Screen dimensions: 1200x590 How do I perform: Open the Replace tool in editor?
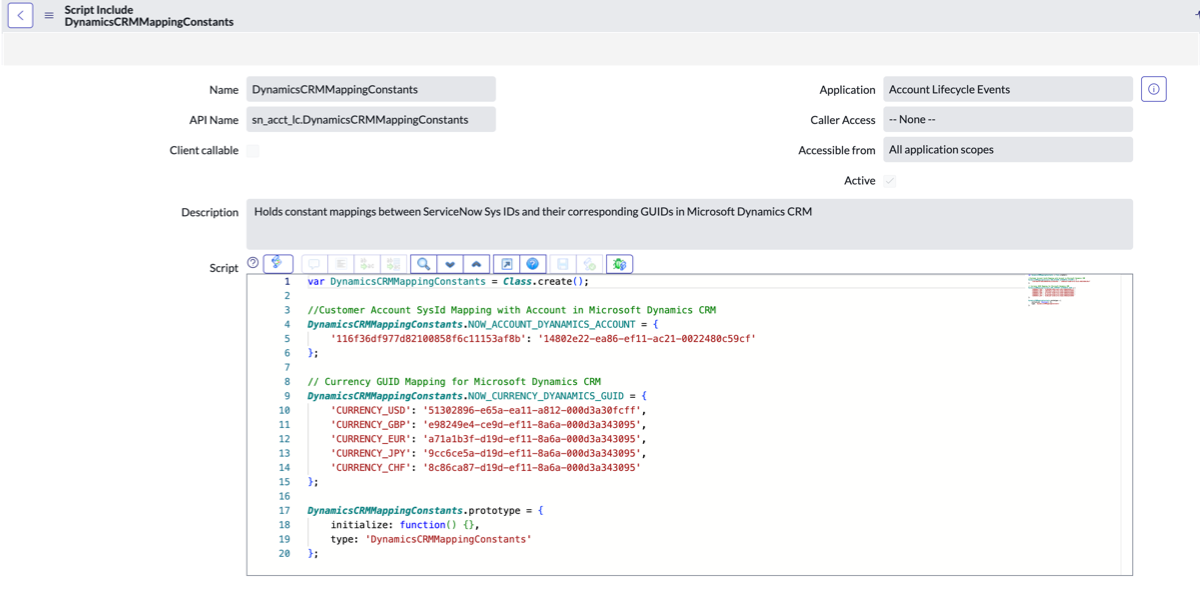coord(367,264)
